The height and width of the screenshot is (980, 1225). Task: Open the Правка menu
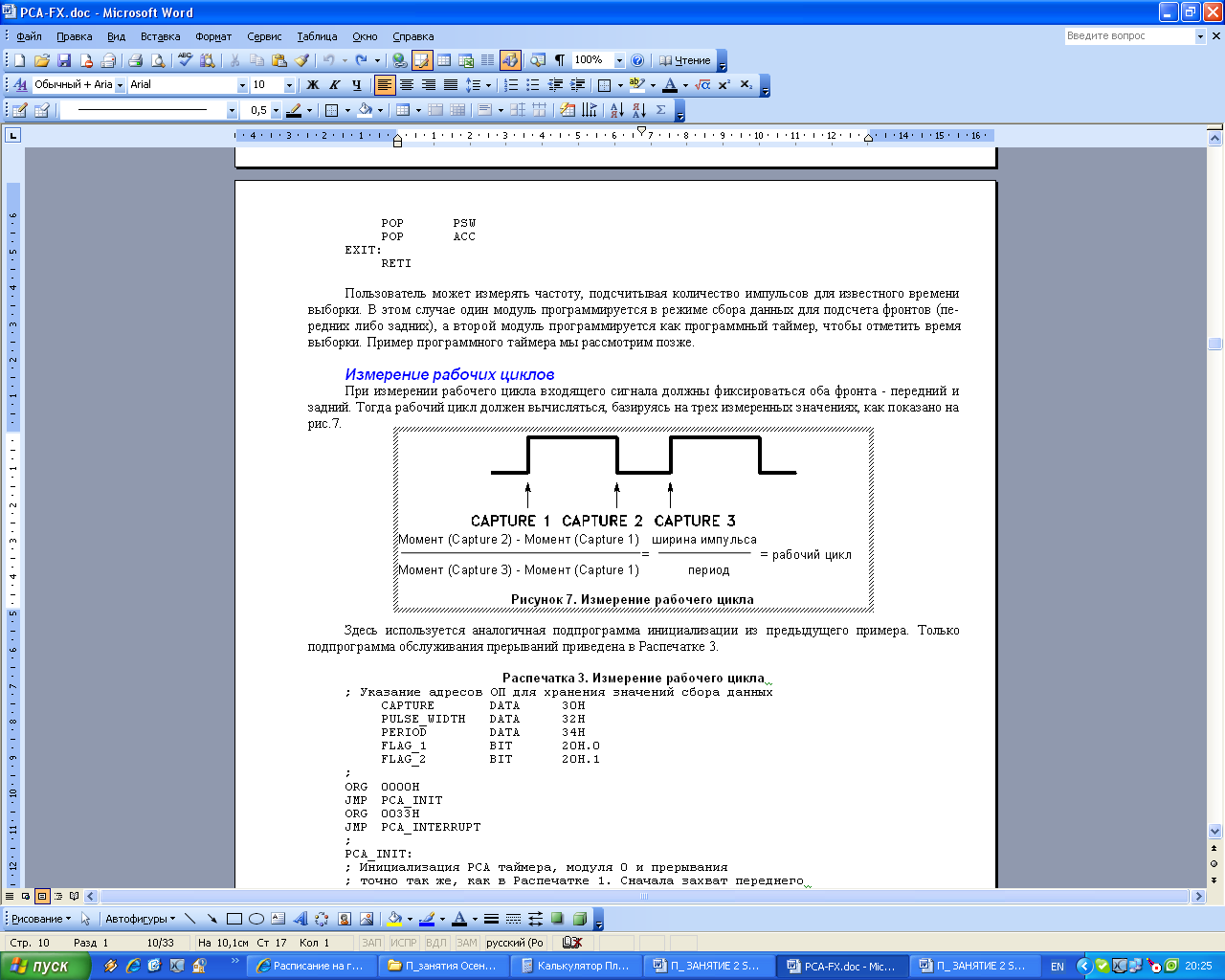click(74, 36)
